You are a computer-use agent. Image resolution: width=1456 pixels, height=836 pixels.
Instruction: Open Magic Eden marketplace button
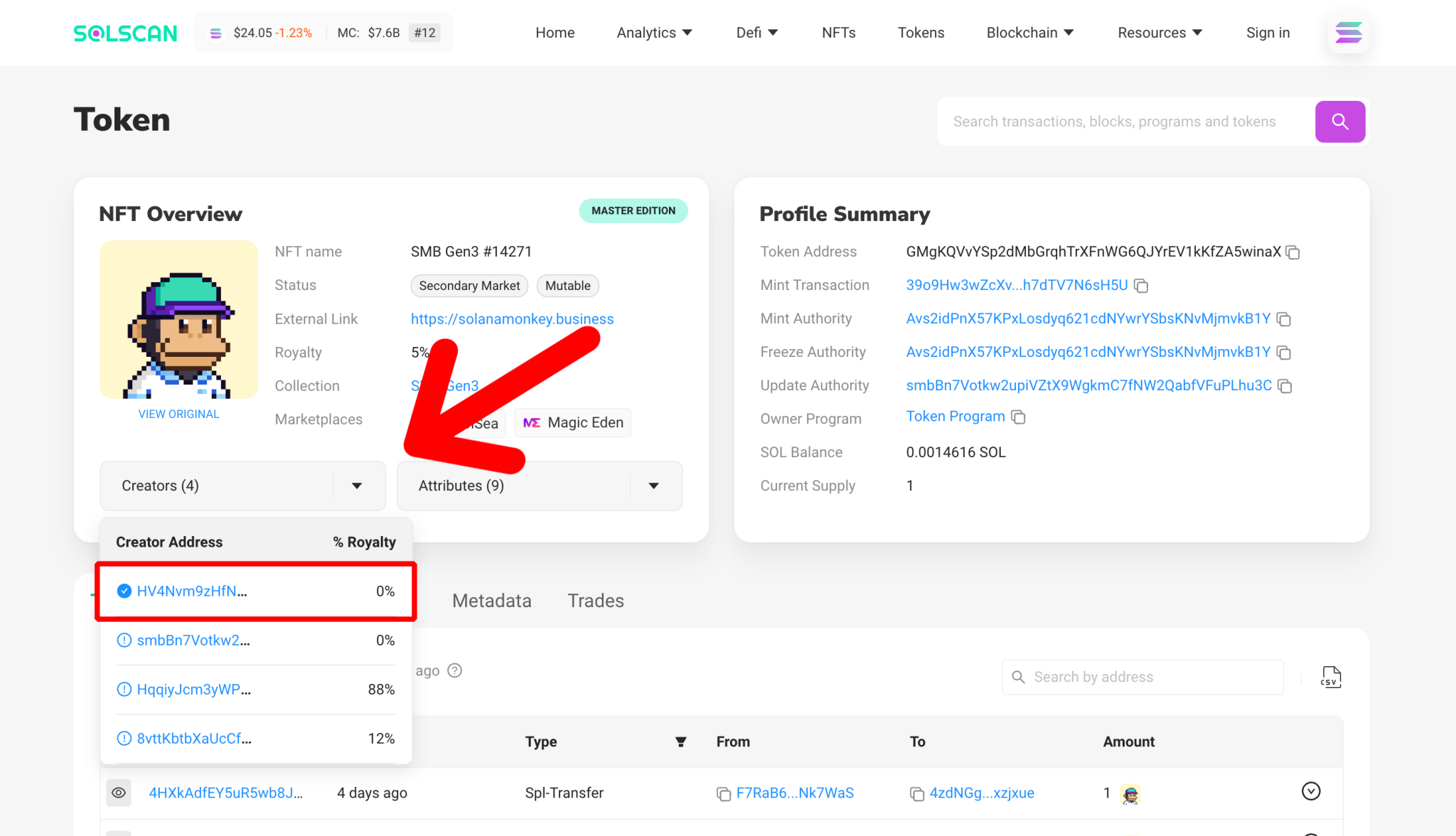pyautogui.click(x=573, y=423)
